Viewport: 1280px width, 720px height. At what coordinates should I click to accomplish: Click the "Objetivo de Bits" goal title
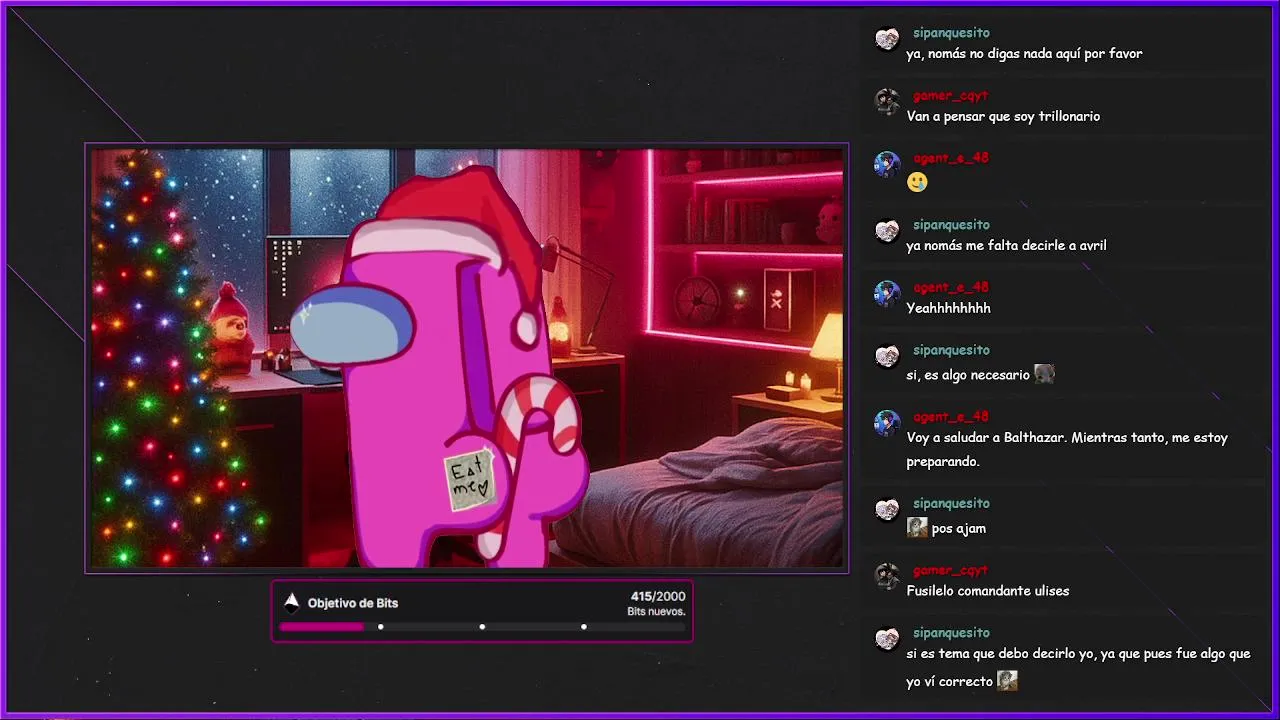point(353,603)
